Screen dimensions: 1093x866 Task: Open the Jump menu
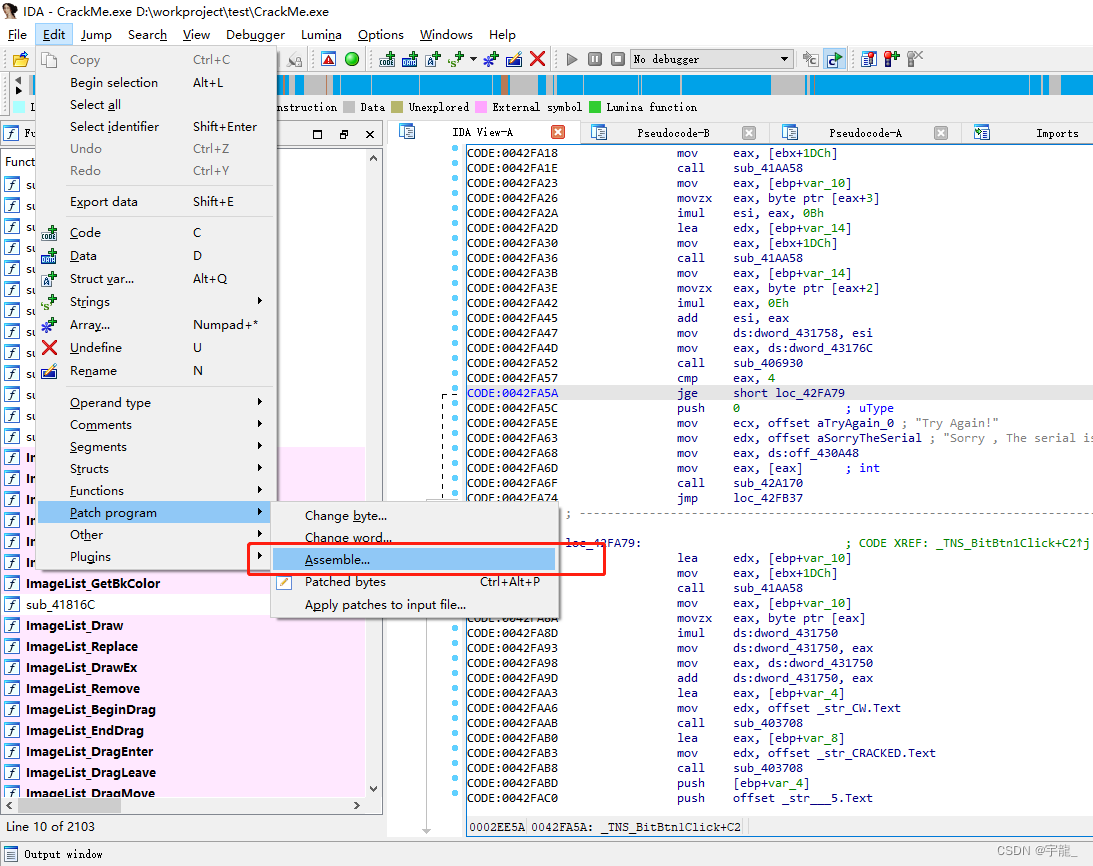point(96,35)
